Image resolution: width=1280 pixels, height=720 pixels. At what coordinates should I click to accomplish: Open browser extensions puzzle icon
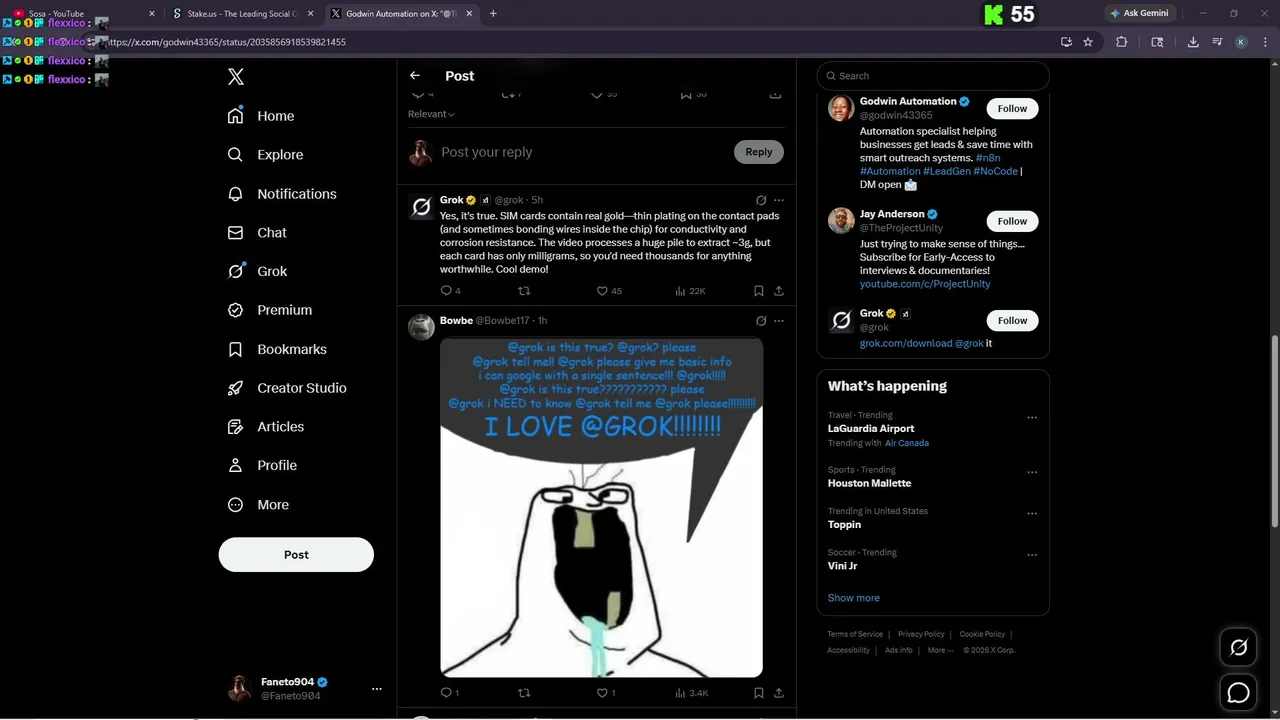tap(1121, 42)
